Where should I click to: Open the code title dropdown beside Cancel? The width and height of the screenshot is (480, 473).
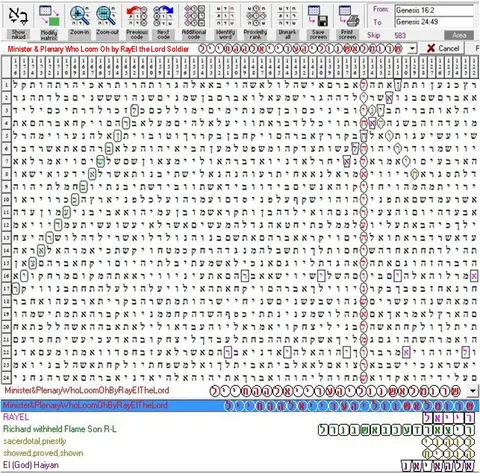(x=412, y=49)
